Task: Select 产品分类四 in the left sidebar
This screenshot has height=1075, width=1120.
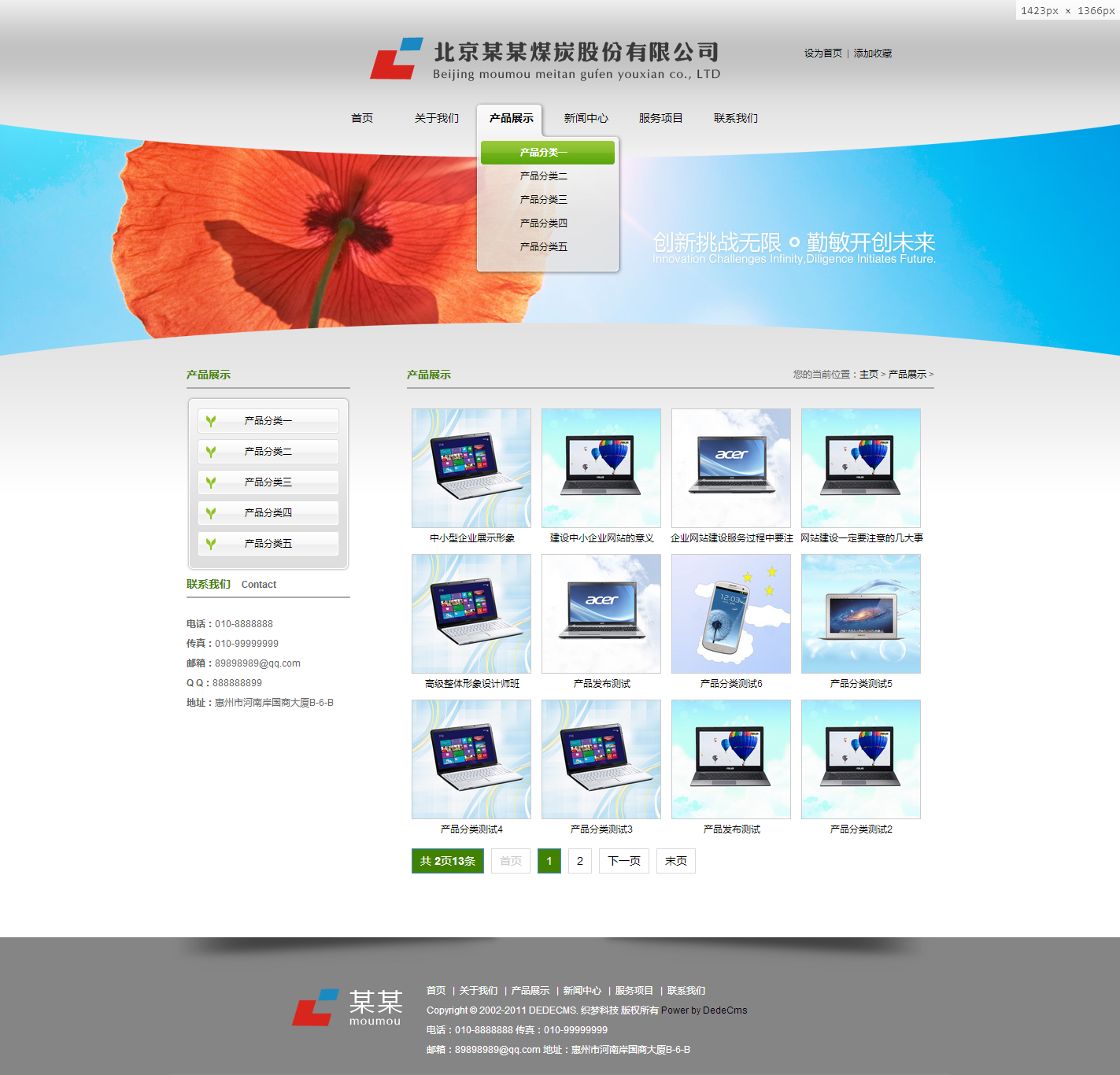Action: click(268, 513)
